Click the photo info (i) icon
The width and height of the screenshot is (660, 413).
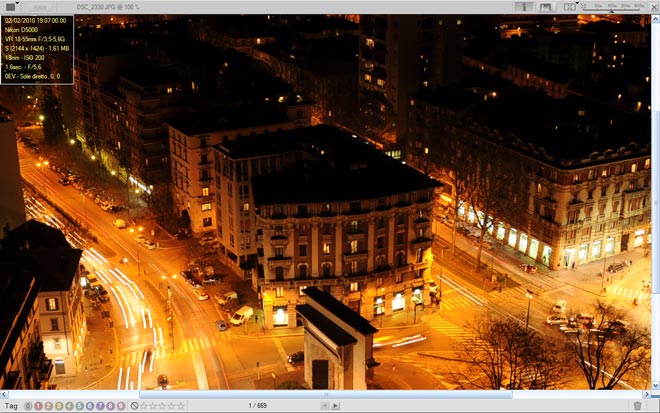[x=523, y=6]
